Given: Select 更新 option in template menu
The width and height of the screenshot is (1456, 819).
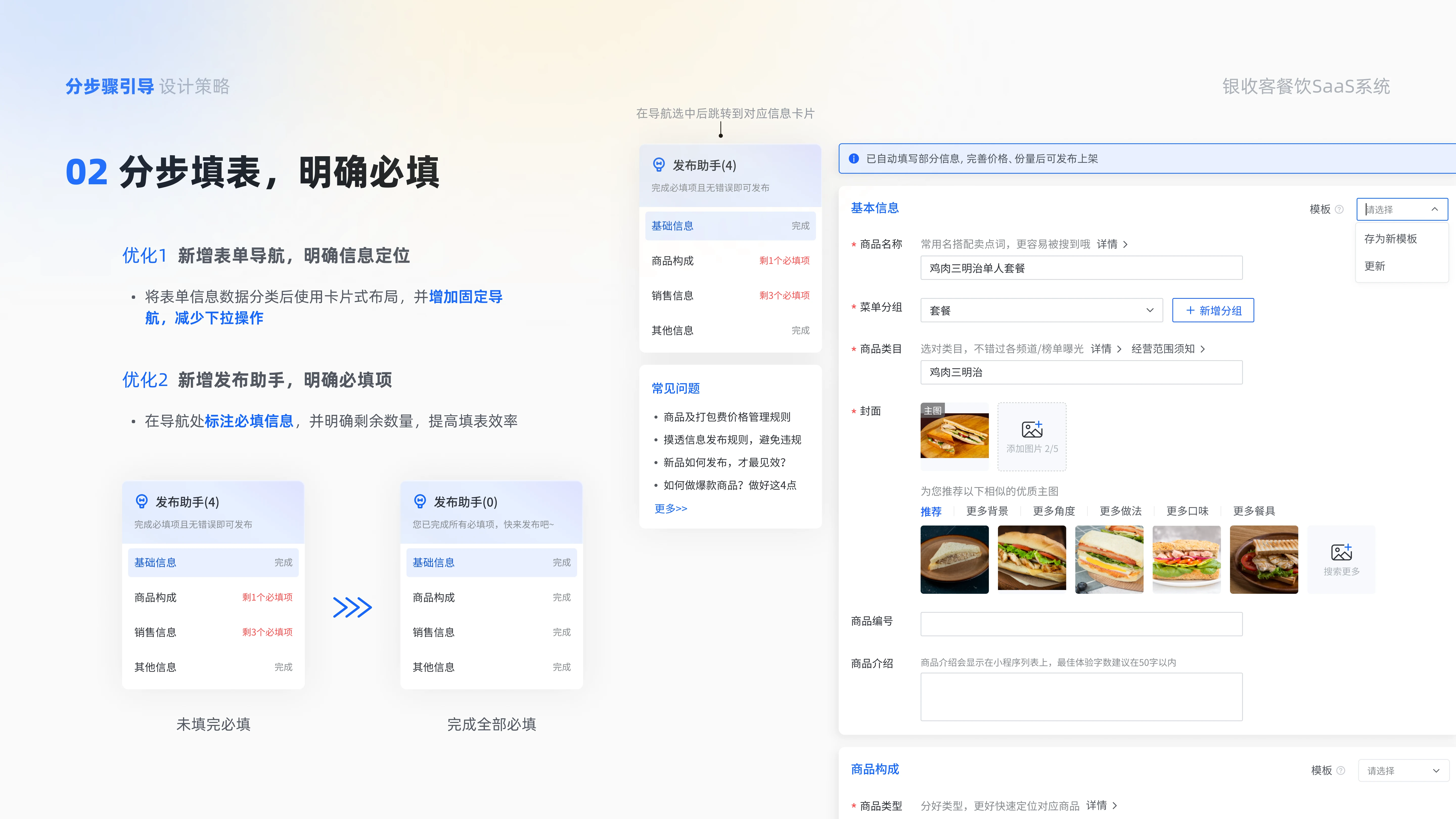Looking at the screenshot, I should coord(1375,266).
